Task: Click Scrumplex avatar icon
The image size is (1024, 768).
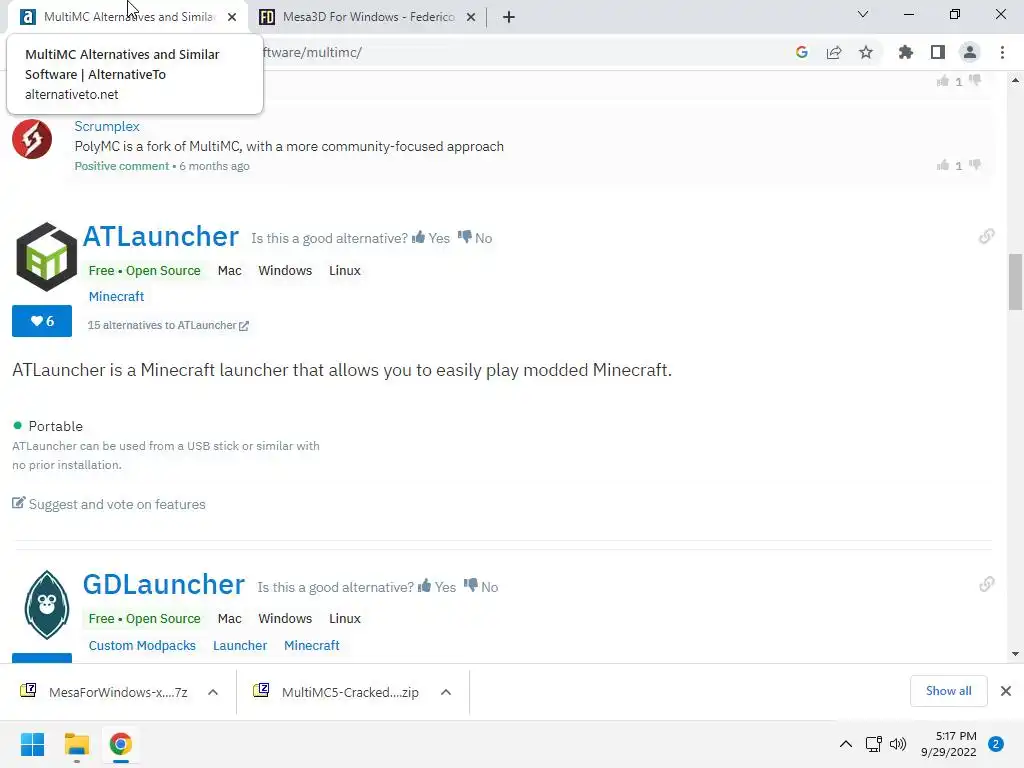Action: click(32, 139)
